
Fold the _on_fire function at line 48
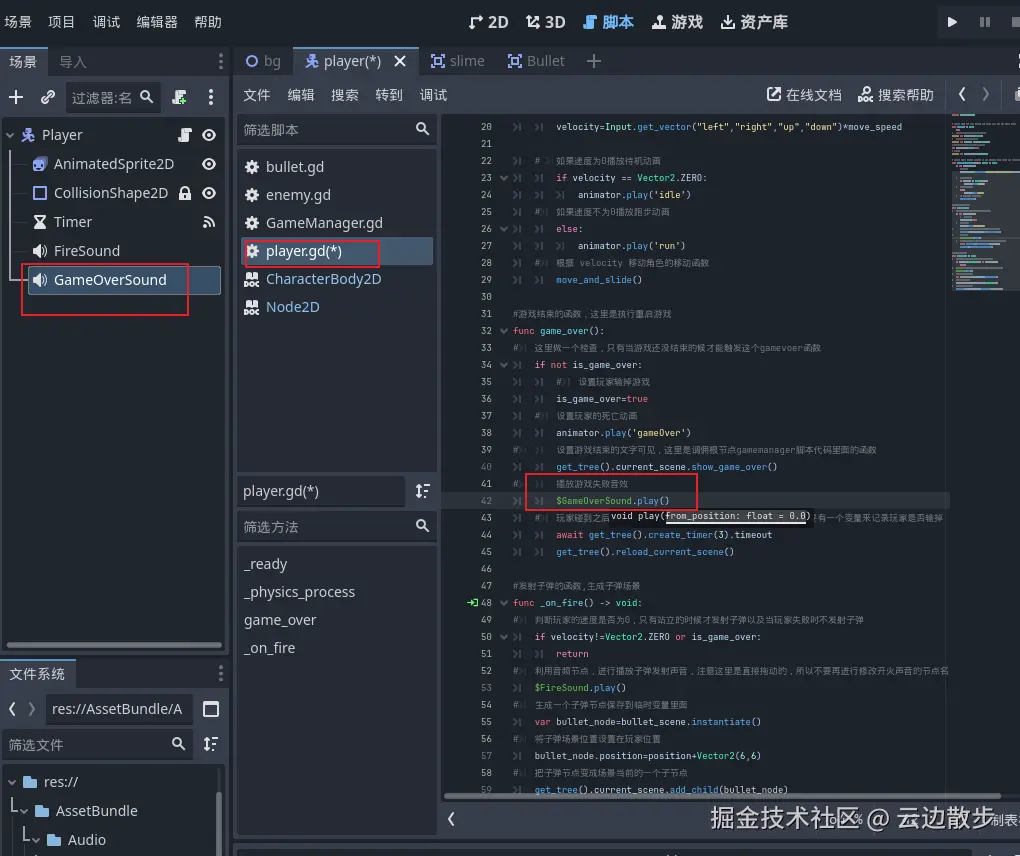[503, 603]
